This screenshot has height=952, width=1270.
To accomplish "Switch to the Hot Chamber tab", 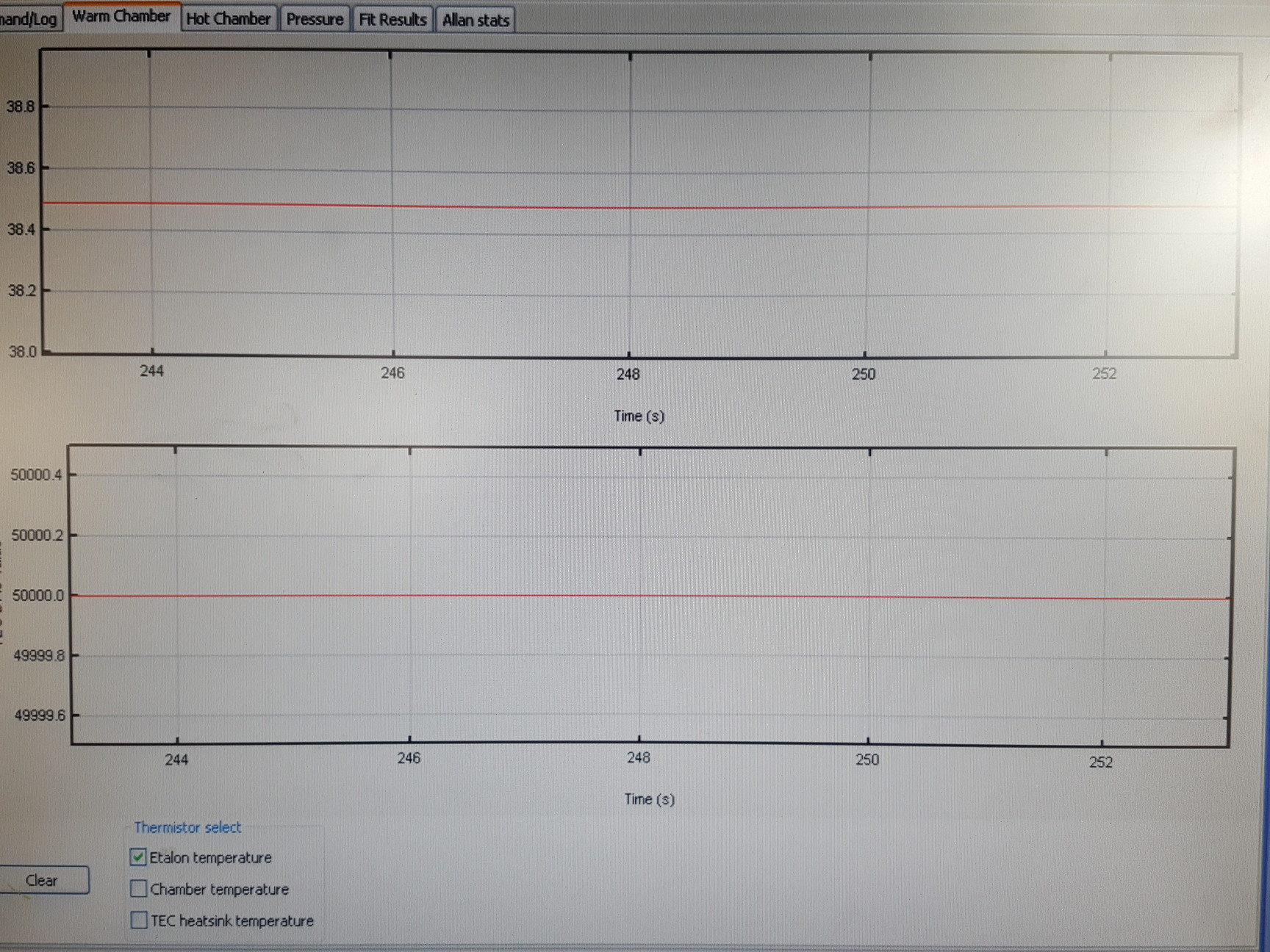I will click(229, 19).
